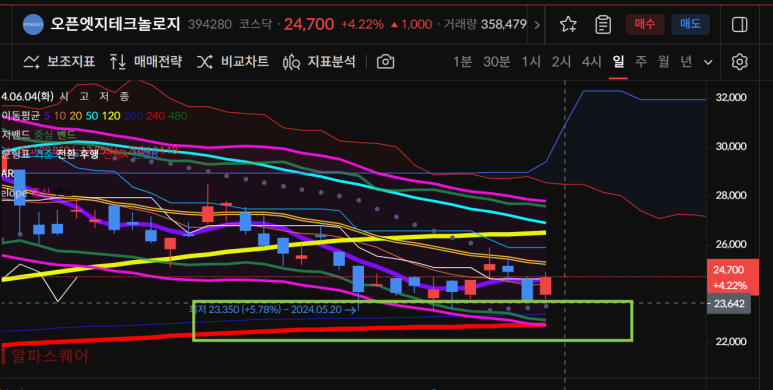Open the chart settings gear

tap(739, 62)
